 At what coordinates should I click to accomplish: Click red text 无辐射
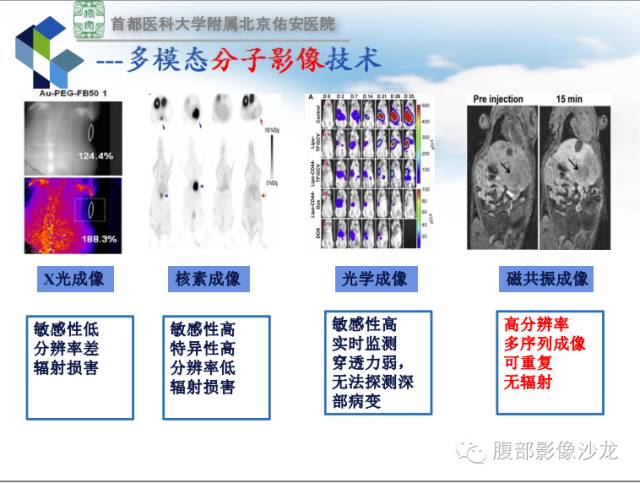pyautogui.click(x=528, y=382)
